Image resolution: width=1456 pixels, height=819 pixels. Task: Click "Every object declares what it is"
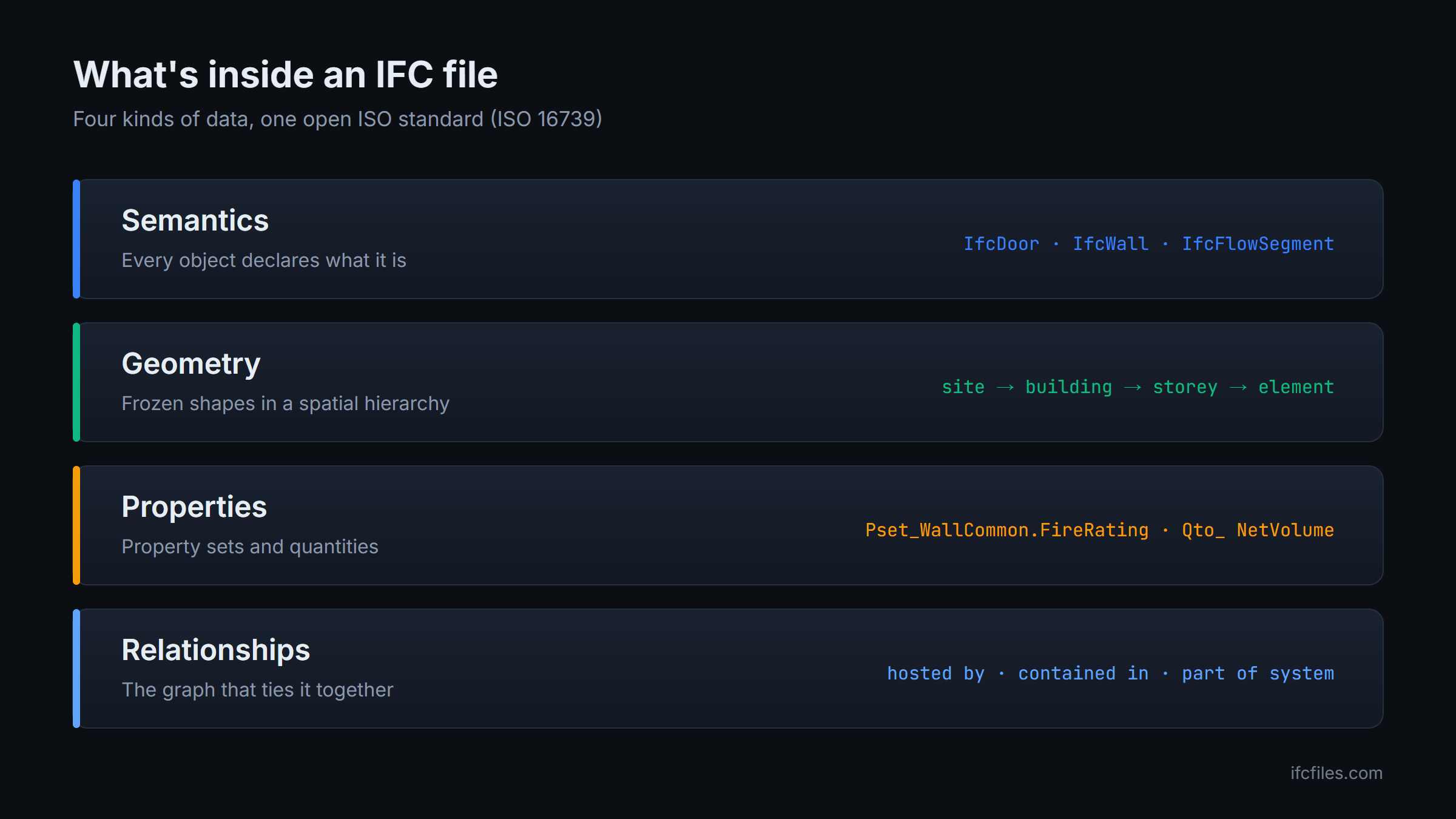[x=264, y=260]
